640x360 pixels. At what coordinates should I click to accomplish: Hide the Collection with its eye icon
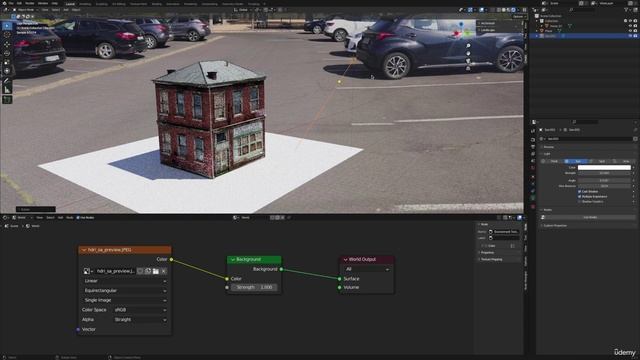(x=630, y=21)
